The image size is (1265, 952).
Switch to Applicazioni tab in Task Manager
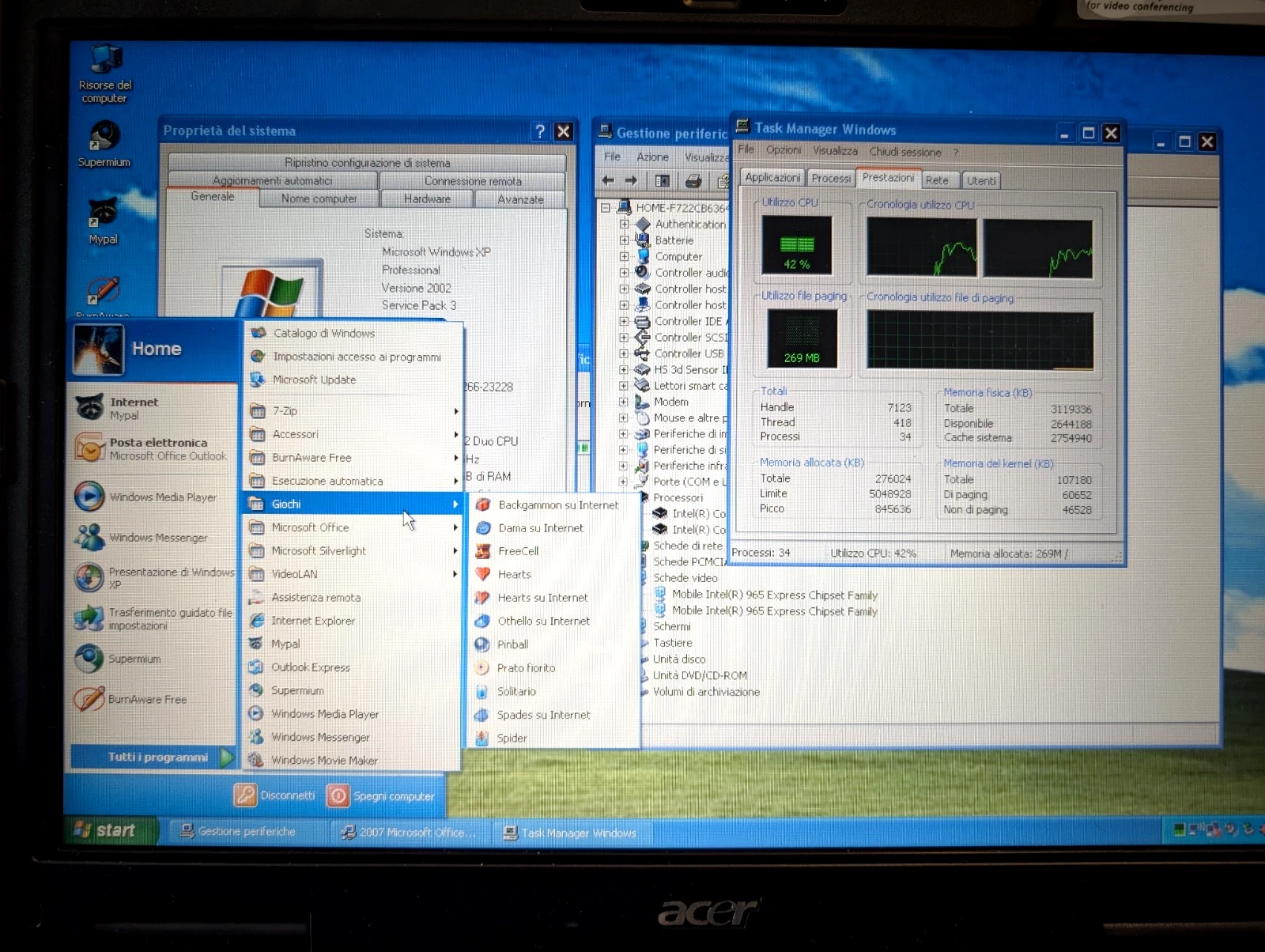(x=772, y=178)
